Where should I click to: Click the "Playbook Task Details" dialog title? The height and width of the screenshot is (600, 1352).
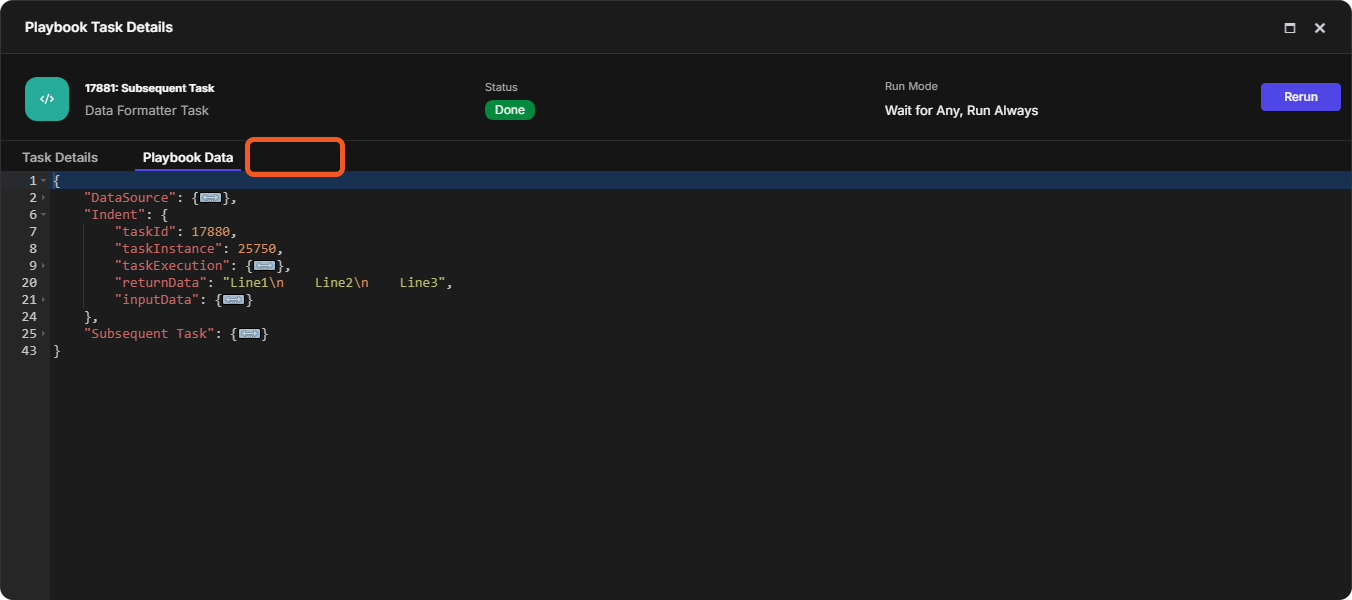point(99,27)
